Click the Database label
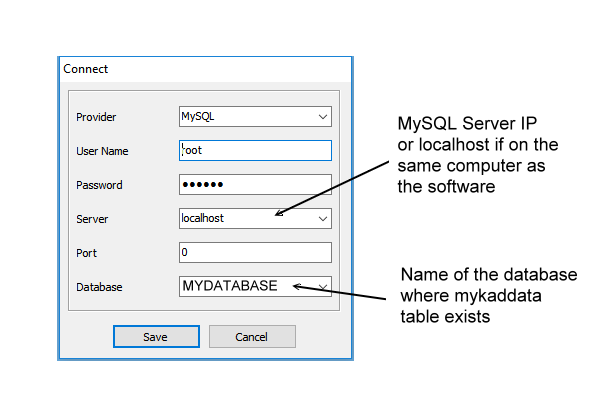Viewport: 601px width, 404px height. click(x=99, y=288)
